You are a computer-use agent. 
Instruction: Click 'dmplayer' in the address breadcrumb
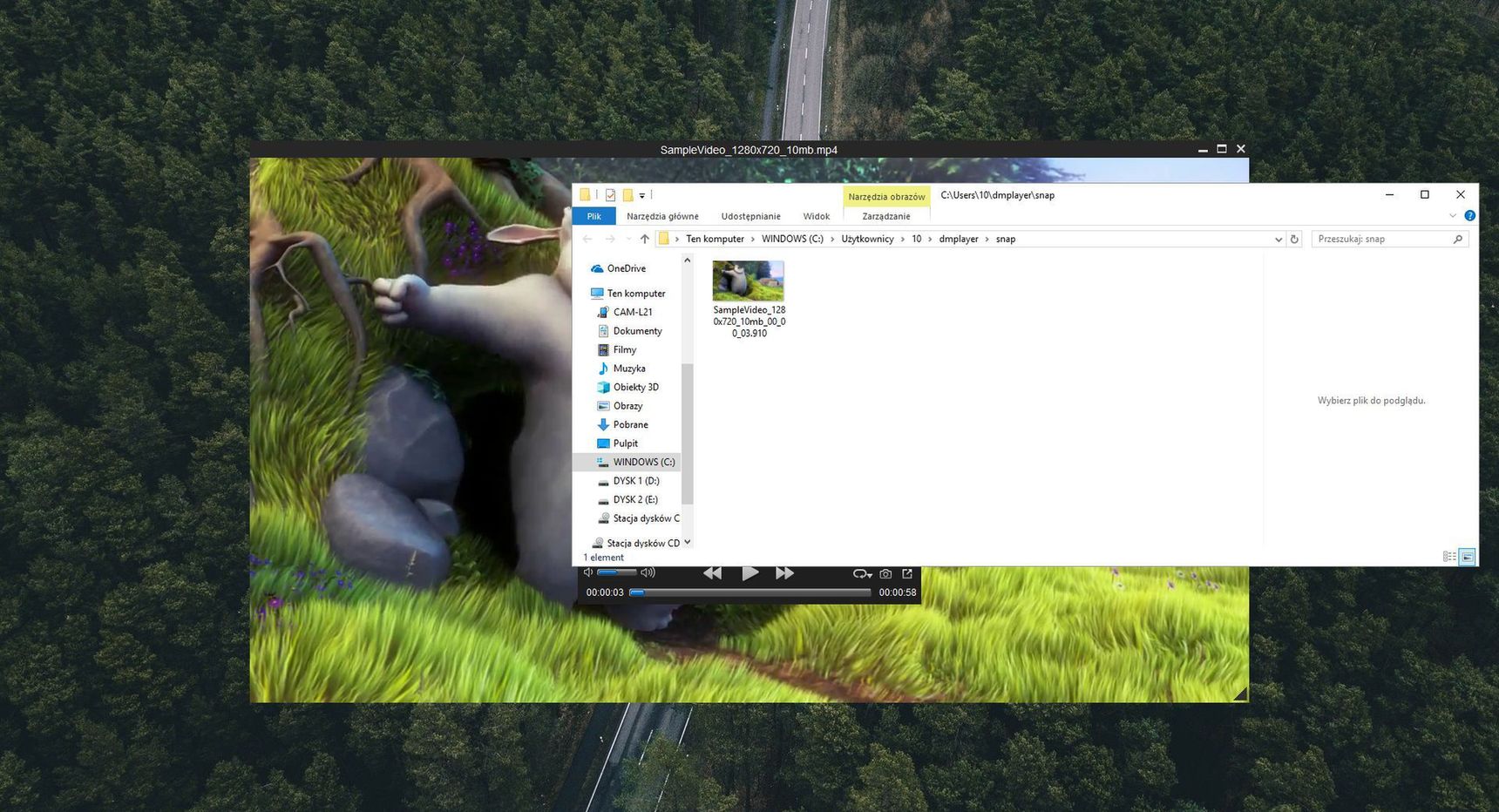(959, 239)
